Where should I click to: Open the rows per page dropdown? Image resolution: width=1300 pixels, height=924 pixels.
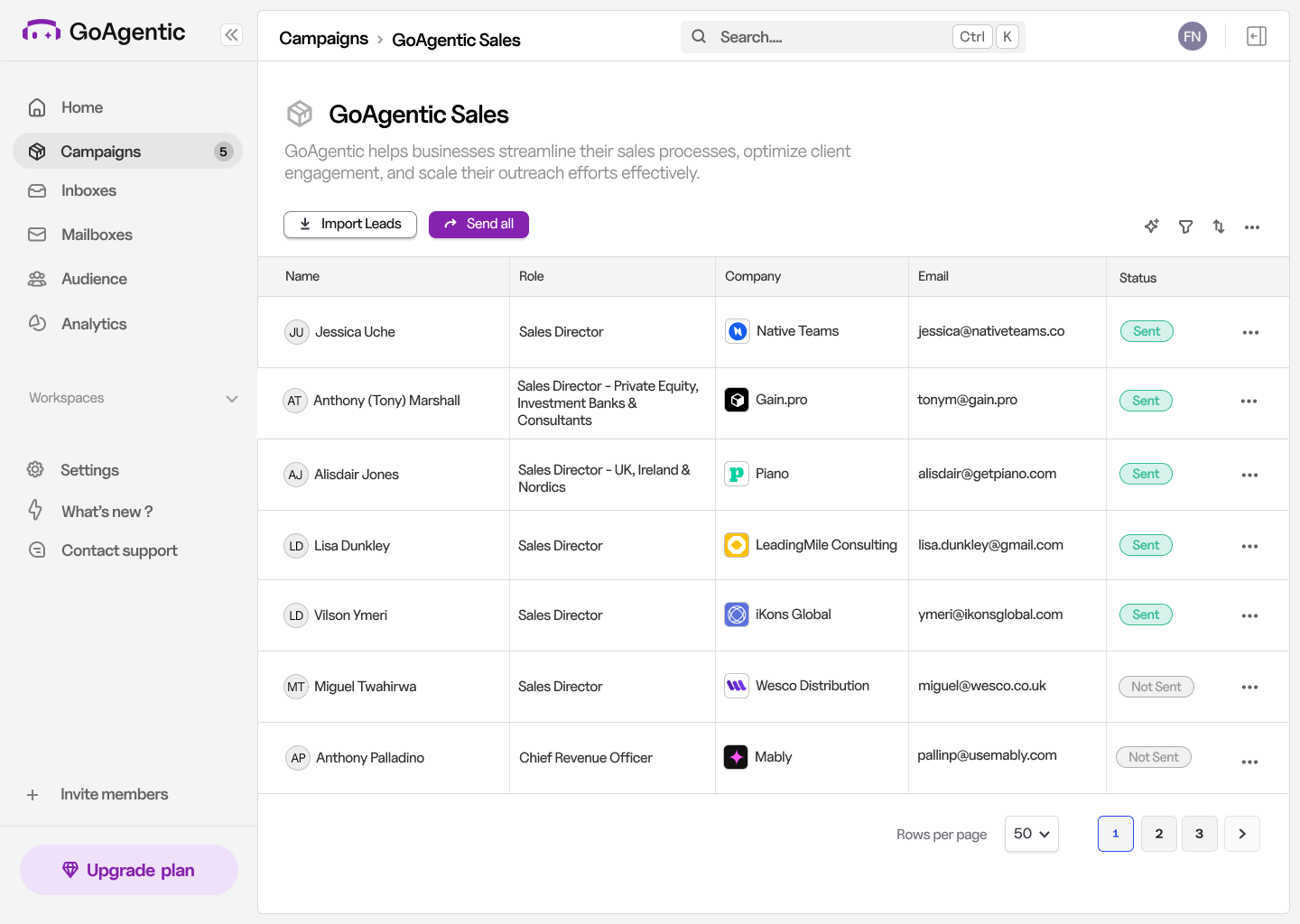1031,834
